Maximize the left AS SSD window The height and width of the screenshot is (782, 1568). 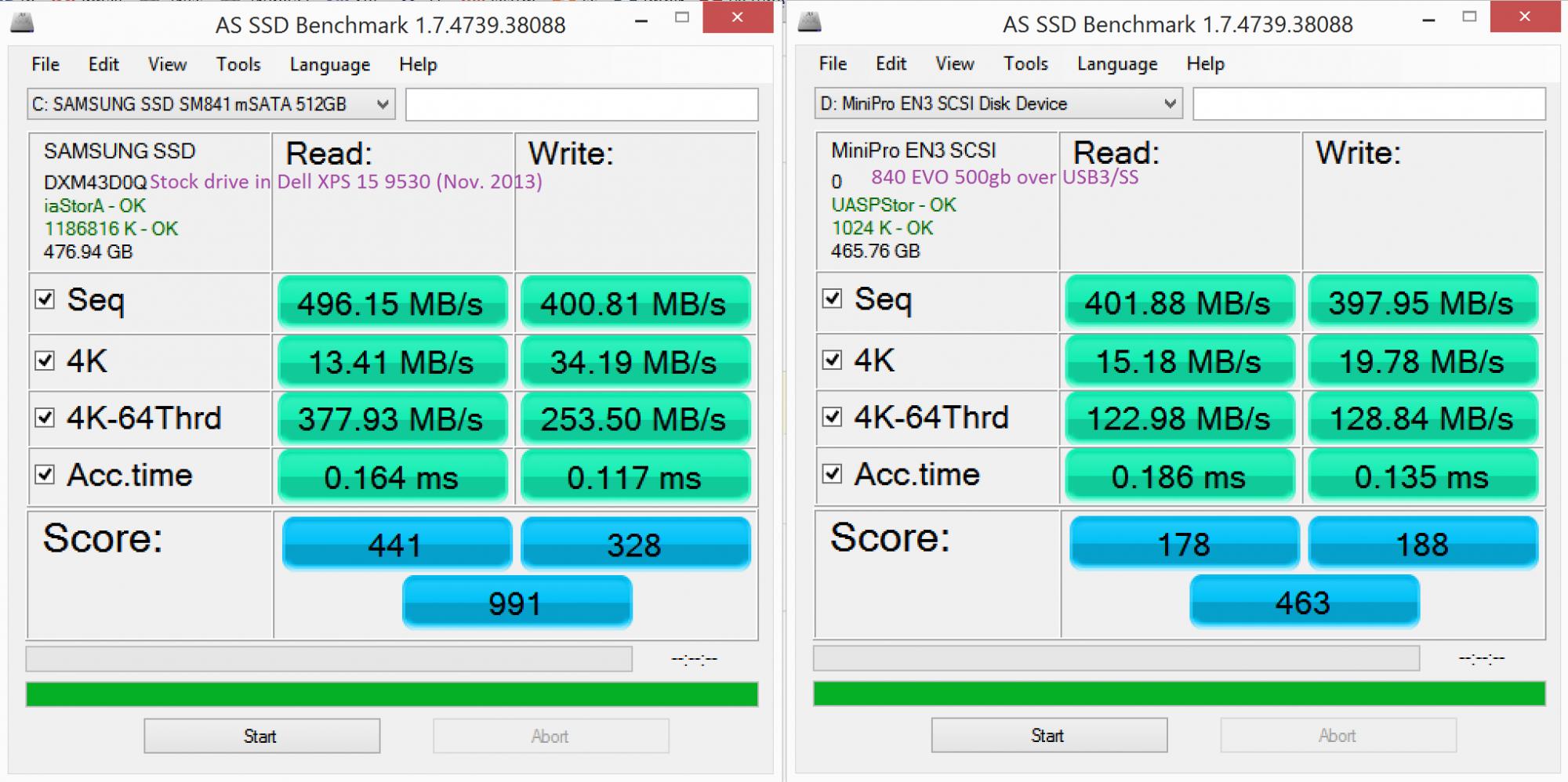point(682,17)
